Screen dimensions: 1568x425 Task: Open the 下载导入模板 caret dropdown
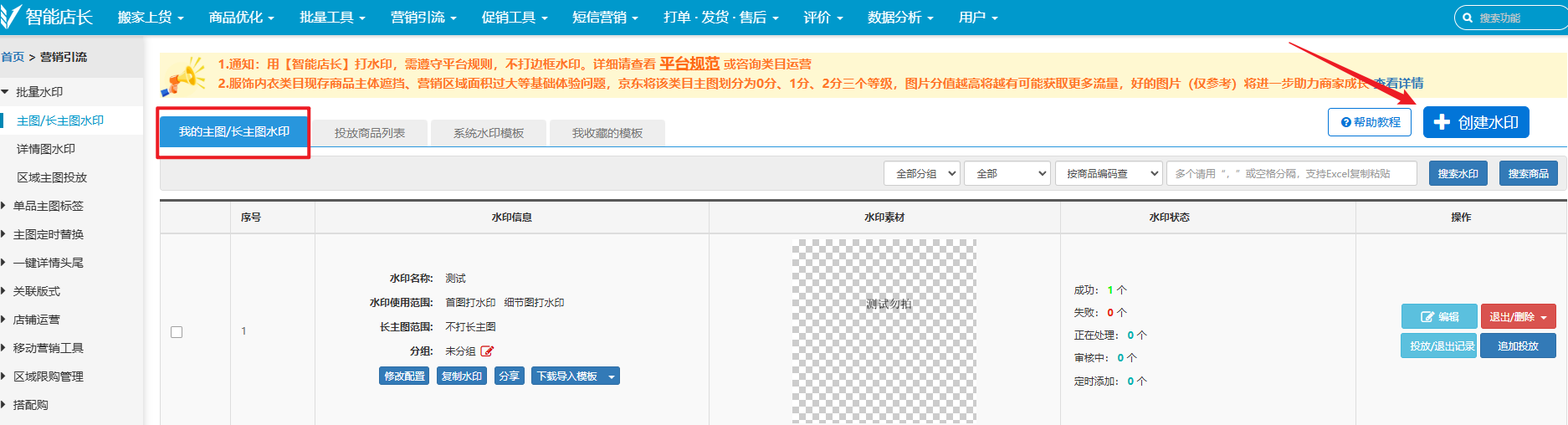coord(612,376)
